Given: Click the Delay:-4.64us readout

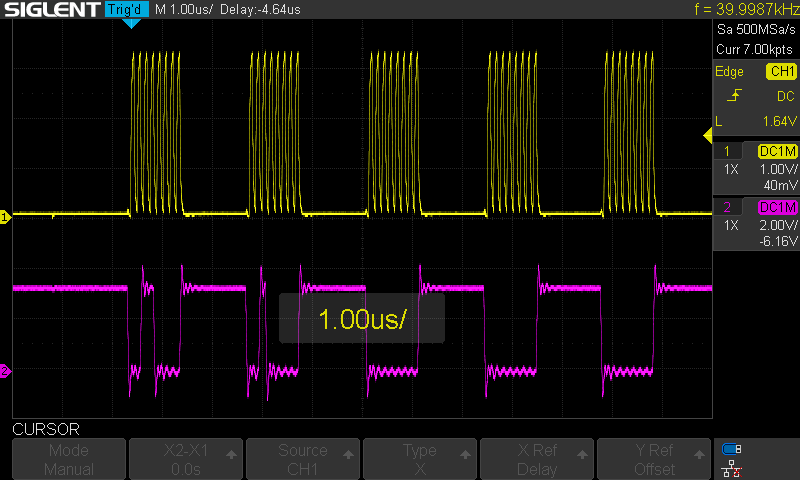Looking at the screenshot, I should (x=260, y=9).
